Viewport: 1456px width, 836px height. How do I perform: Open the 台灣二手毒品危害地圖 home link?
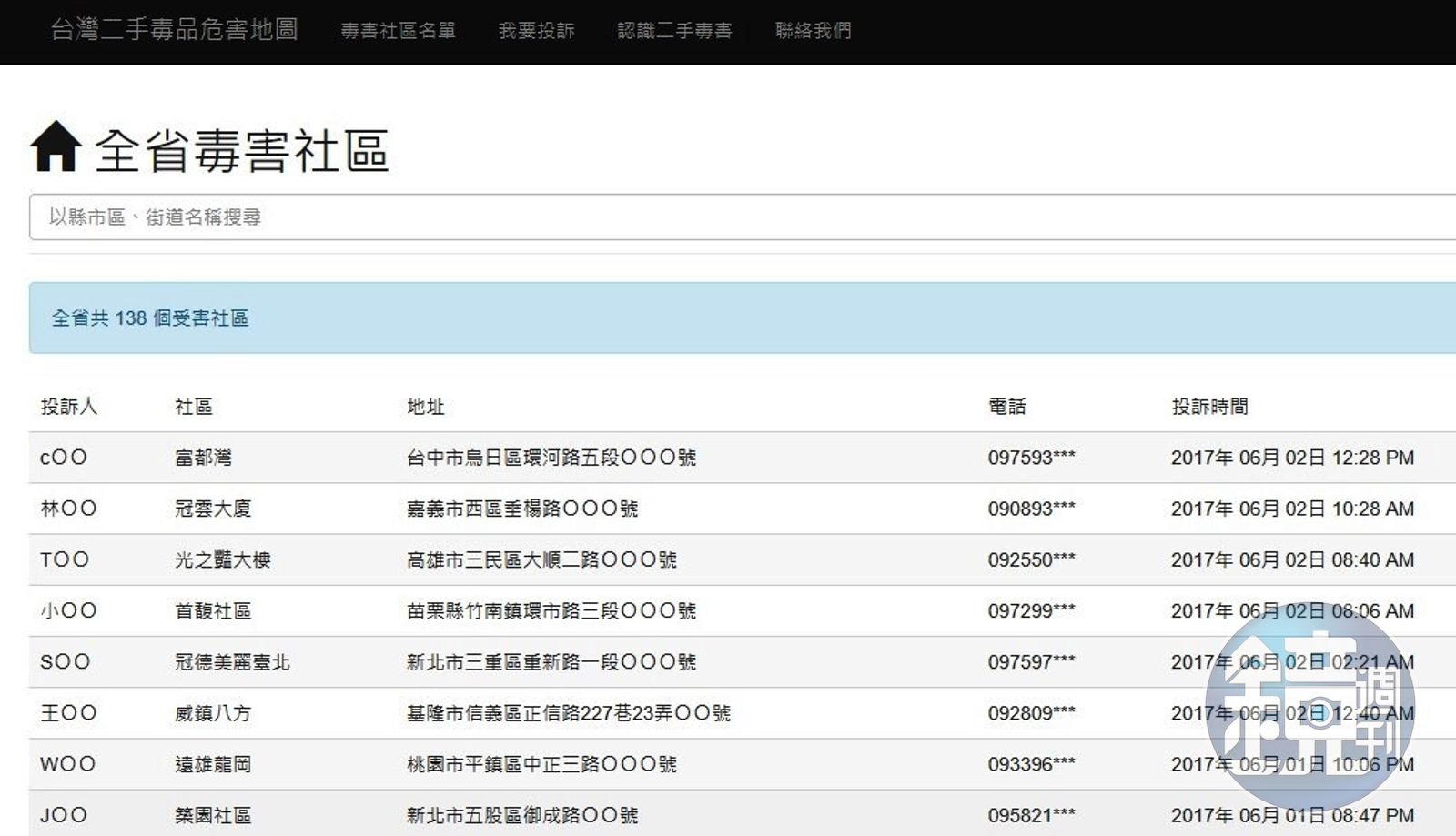click(174, 30)
